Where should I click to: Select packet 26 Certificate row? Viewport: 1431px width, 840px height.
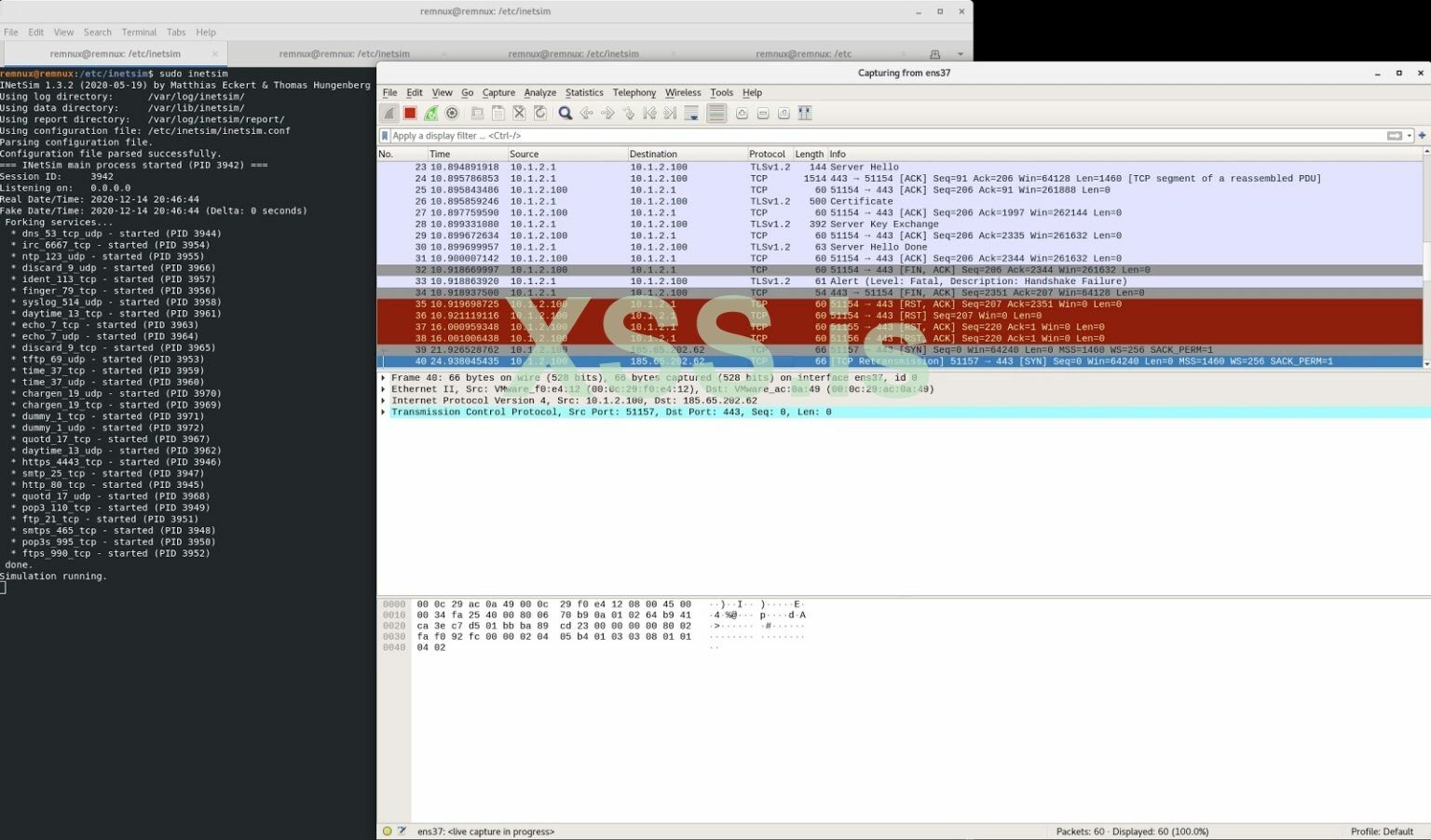[900, 201]
